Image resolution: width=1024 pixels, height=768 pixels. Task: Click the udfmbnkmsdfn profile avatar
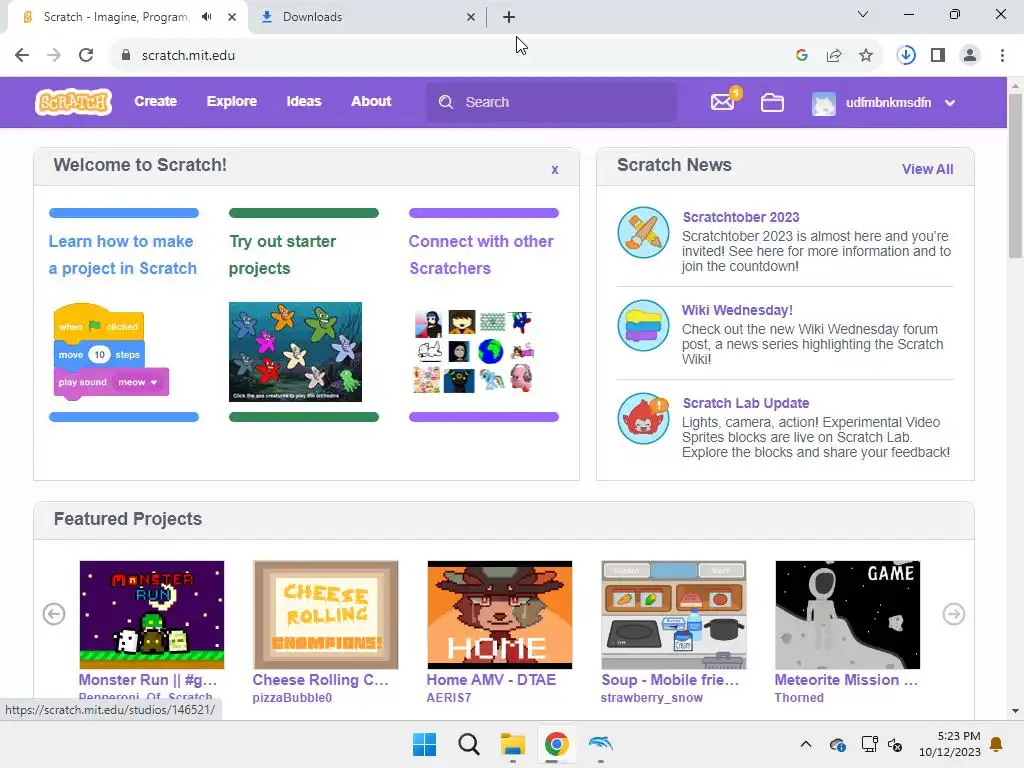[824, 103]
